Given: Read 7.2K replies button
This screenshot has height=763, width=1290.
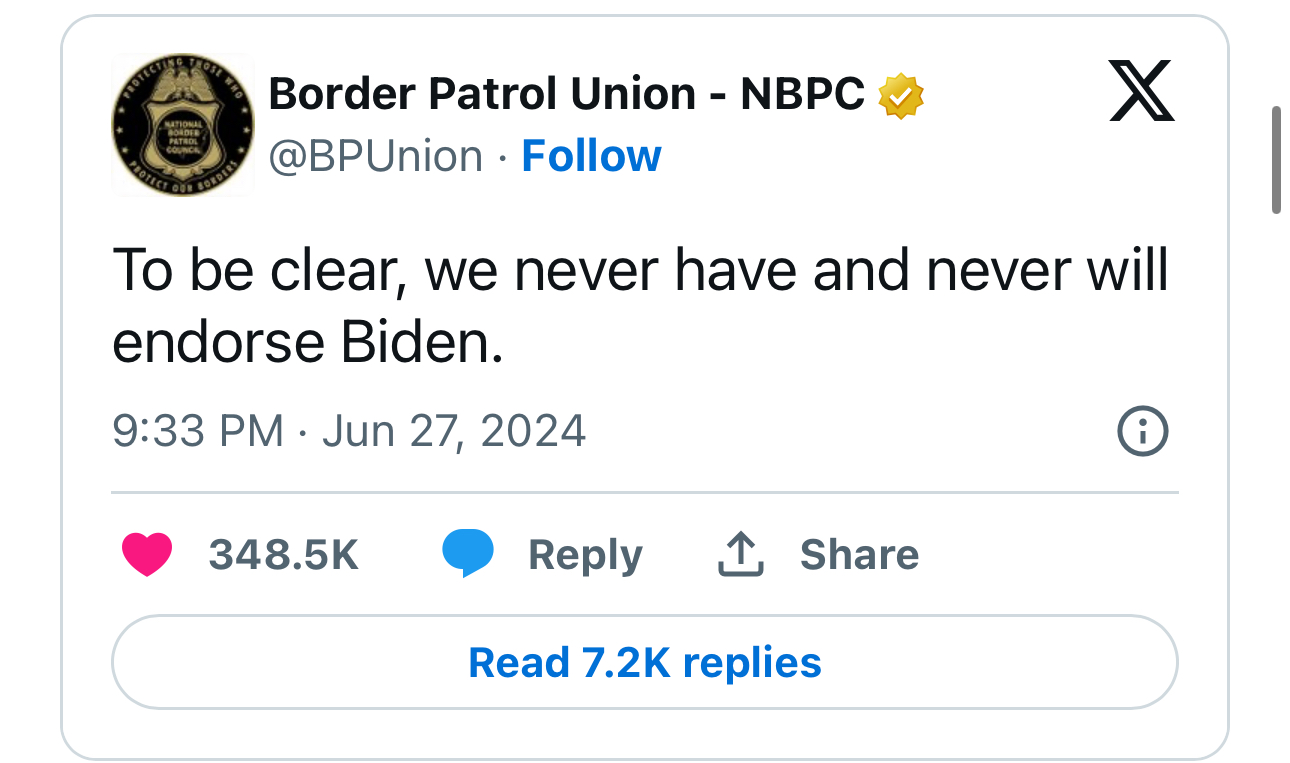Looking at the screenshot, I should (645, 662).
